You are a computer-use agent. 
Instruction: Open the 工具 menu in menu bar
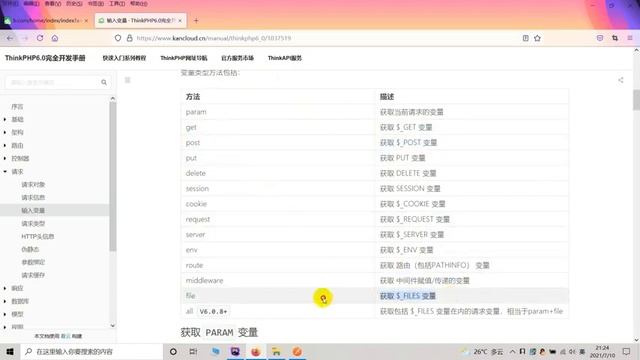[x=117, y=4]
